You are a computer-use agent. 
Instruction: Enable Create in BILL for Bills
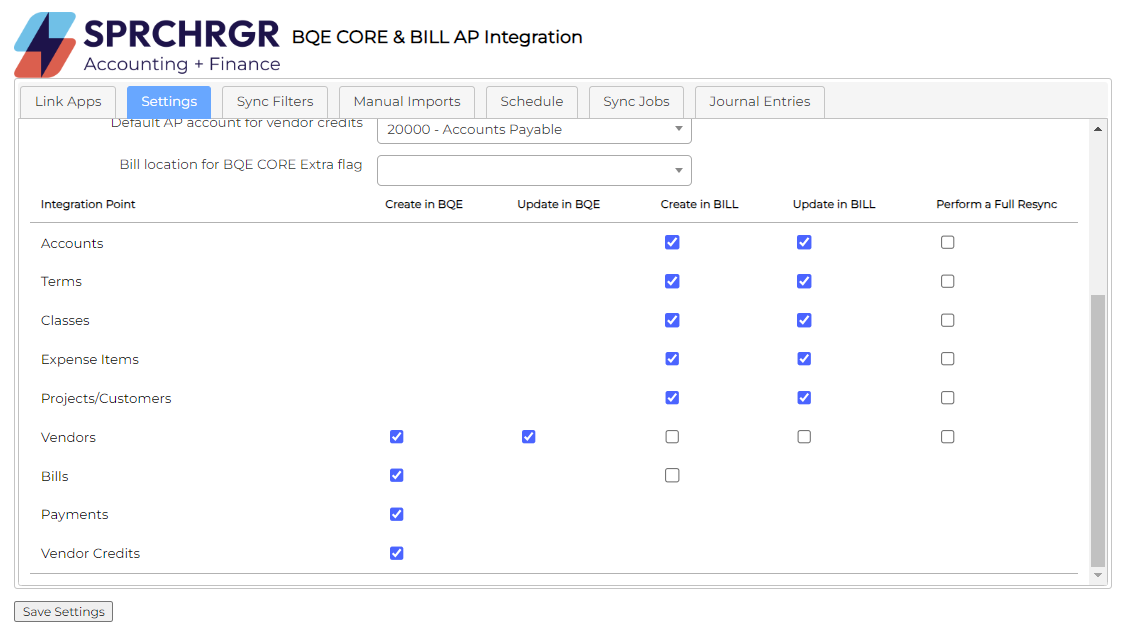pyautogui.click(x=672, y=476)
